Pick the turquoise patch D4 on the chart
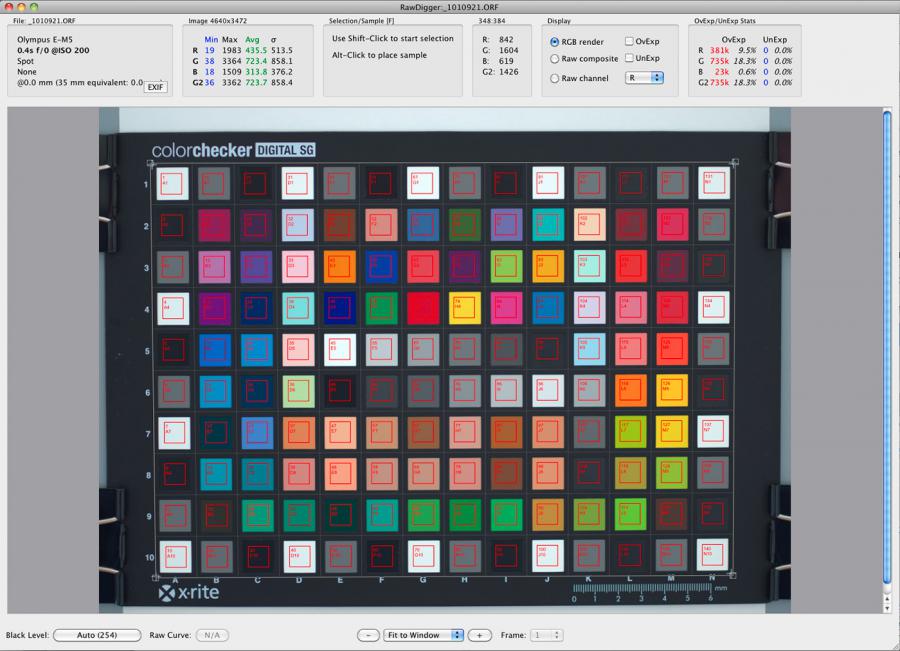Screen dimensions: 900x651 (298, 308)
